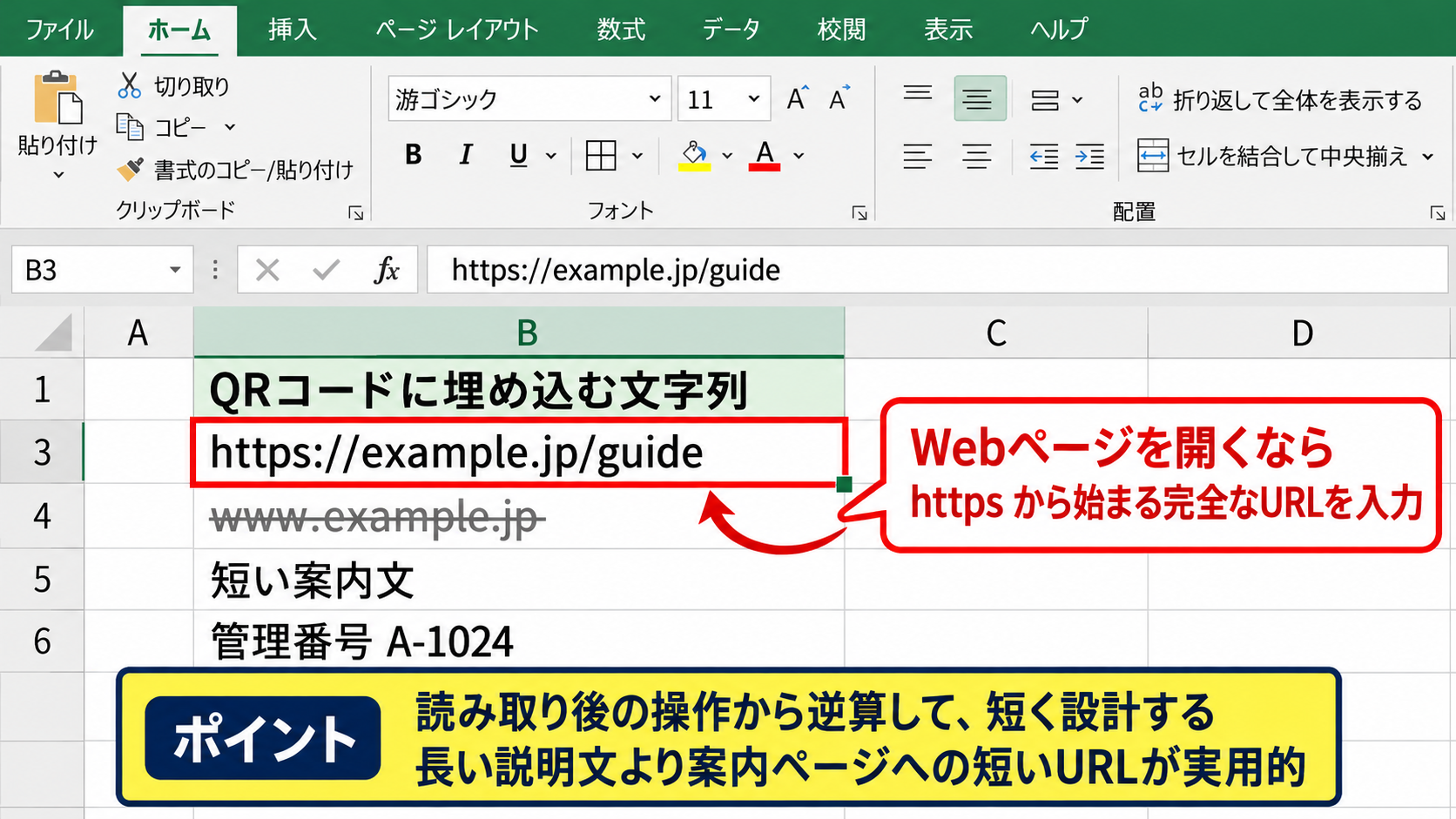Select cell containing 管理番号 A-1024
Screen dimensions: 1456x819
[519, 641]
